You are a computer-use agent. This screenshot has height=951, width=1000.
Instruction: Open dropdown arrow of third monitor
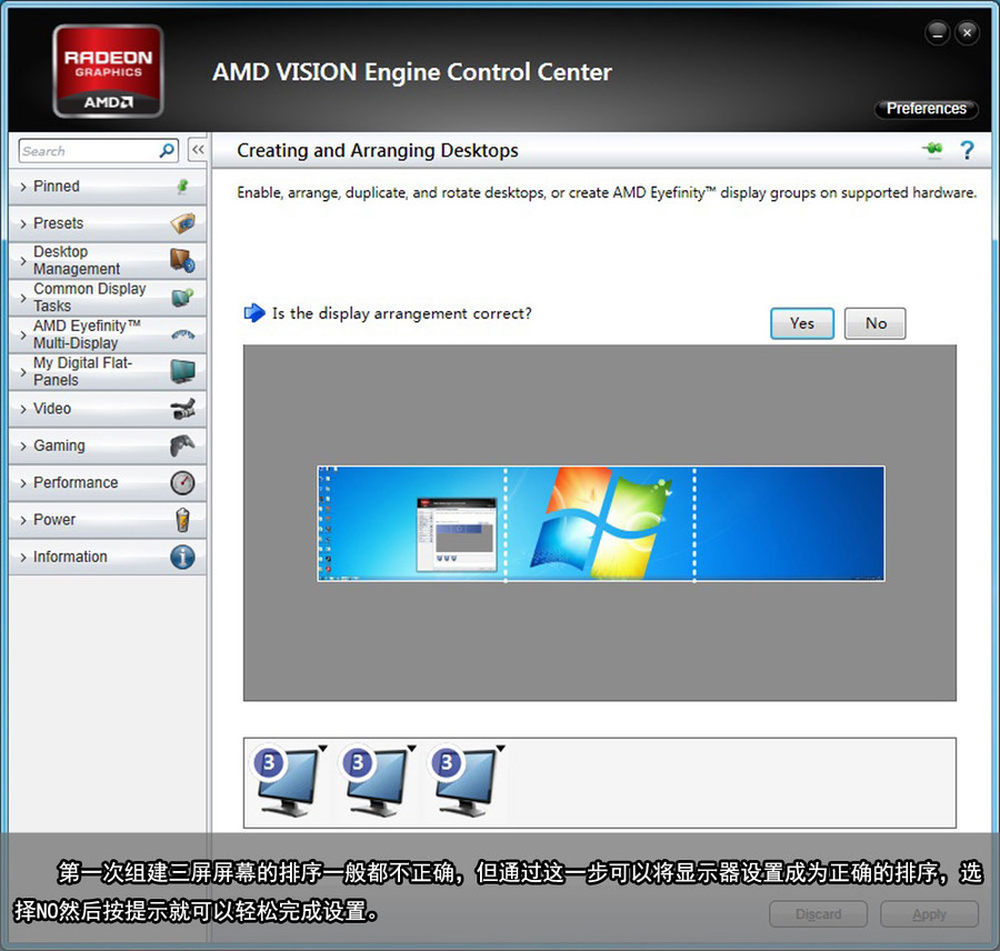click(x=501, y=748)
